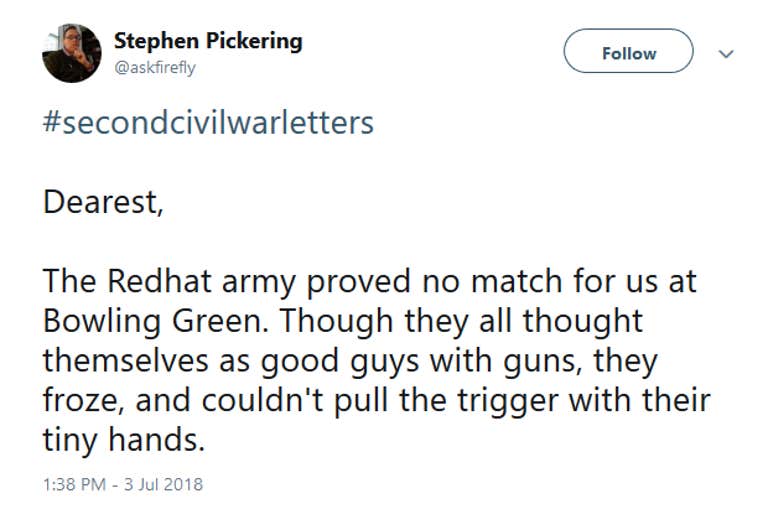Visit the @askfirefly handle

155,67
